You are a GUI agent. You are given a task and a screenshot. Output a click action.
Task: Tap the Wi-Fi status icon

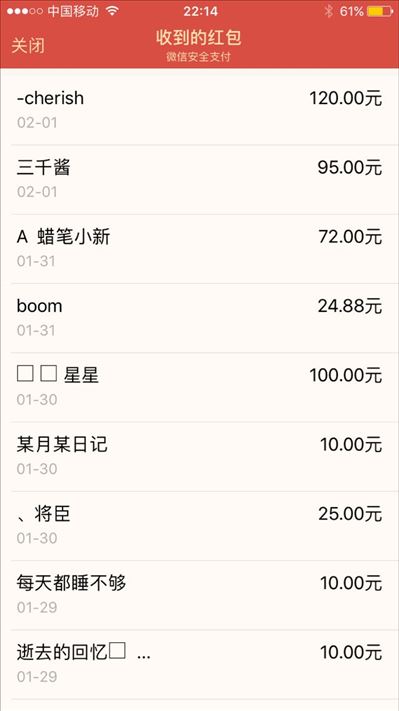tap(112, 11)
